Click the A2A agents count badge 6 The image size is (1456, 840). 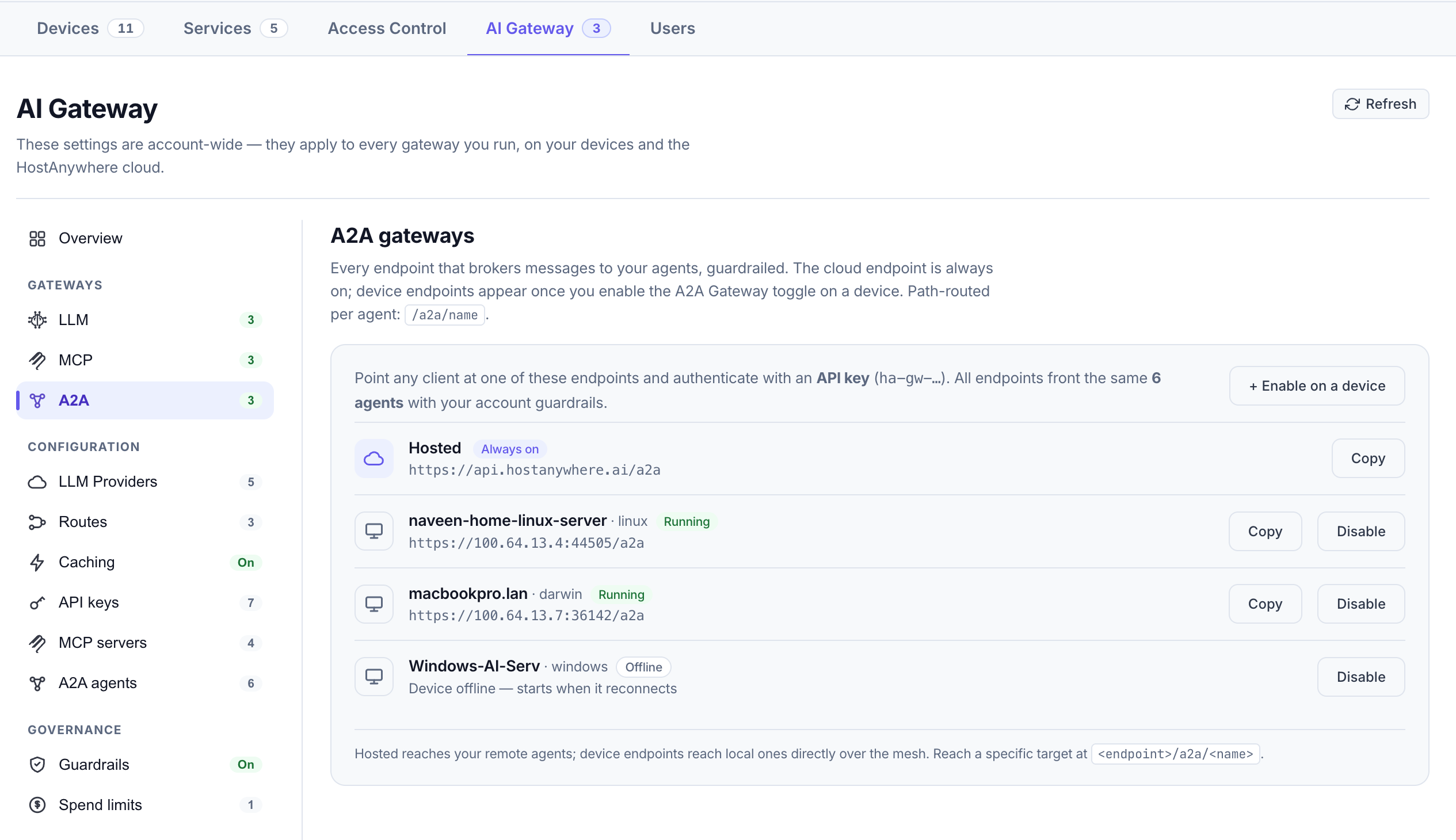coord(250,684)
